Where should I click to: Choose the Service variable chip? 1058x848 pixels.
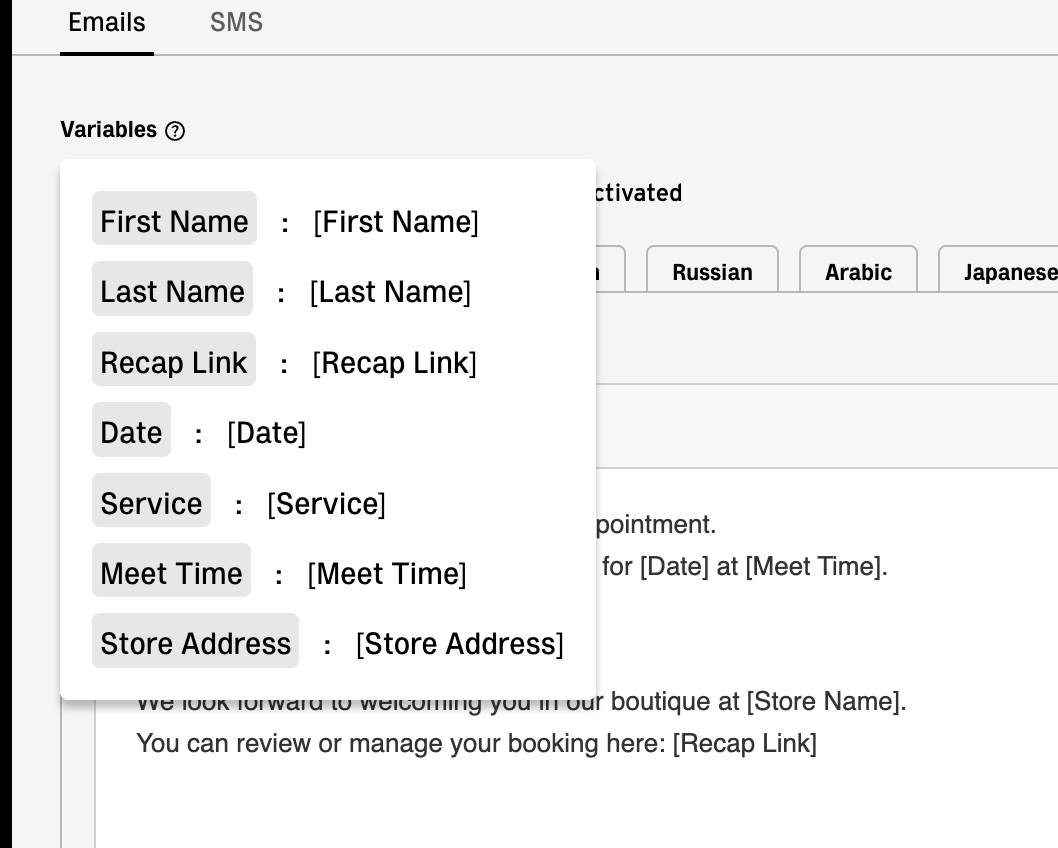coord(151,503)
